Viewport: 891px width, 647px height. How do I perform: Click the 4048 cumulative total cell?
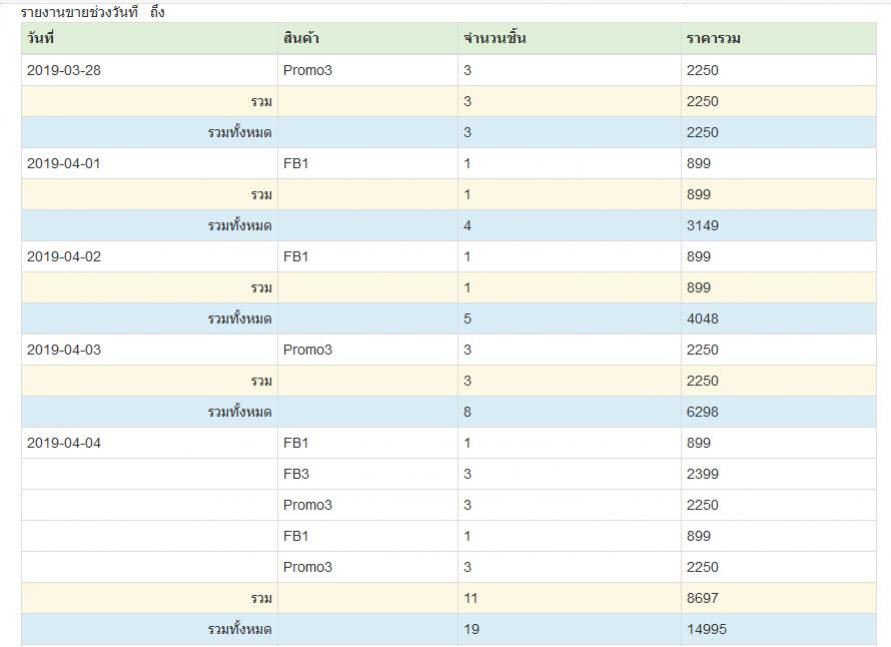[702, 319]
